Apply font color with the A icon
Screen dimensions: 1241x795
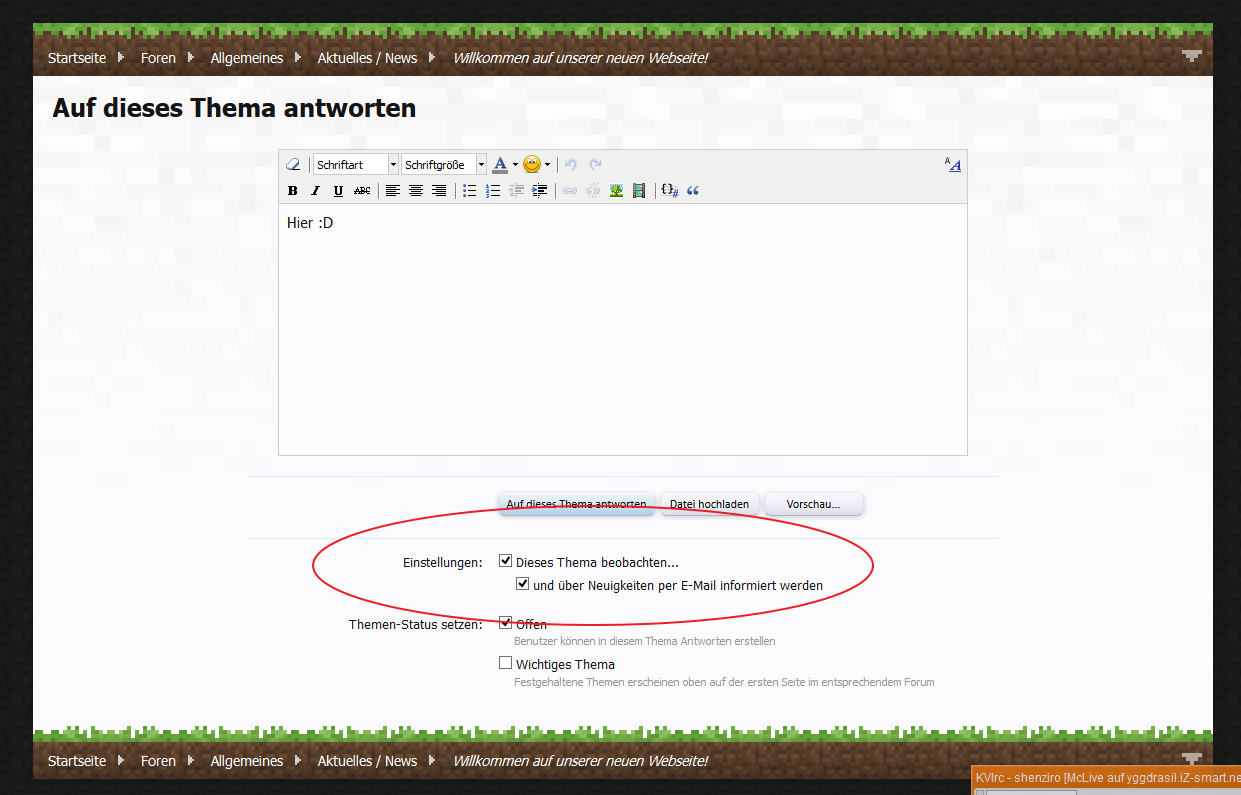(500, 165)
